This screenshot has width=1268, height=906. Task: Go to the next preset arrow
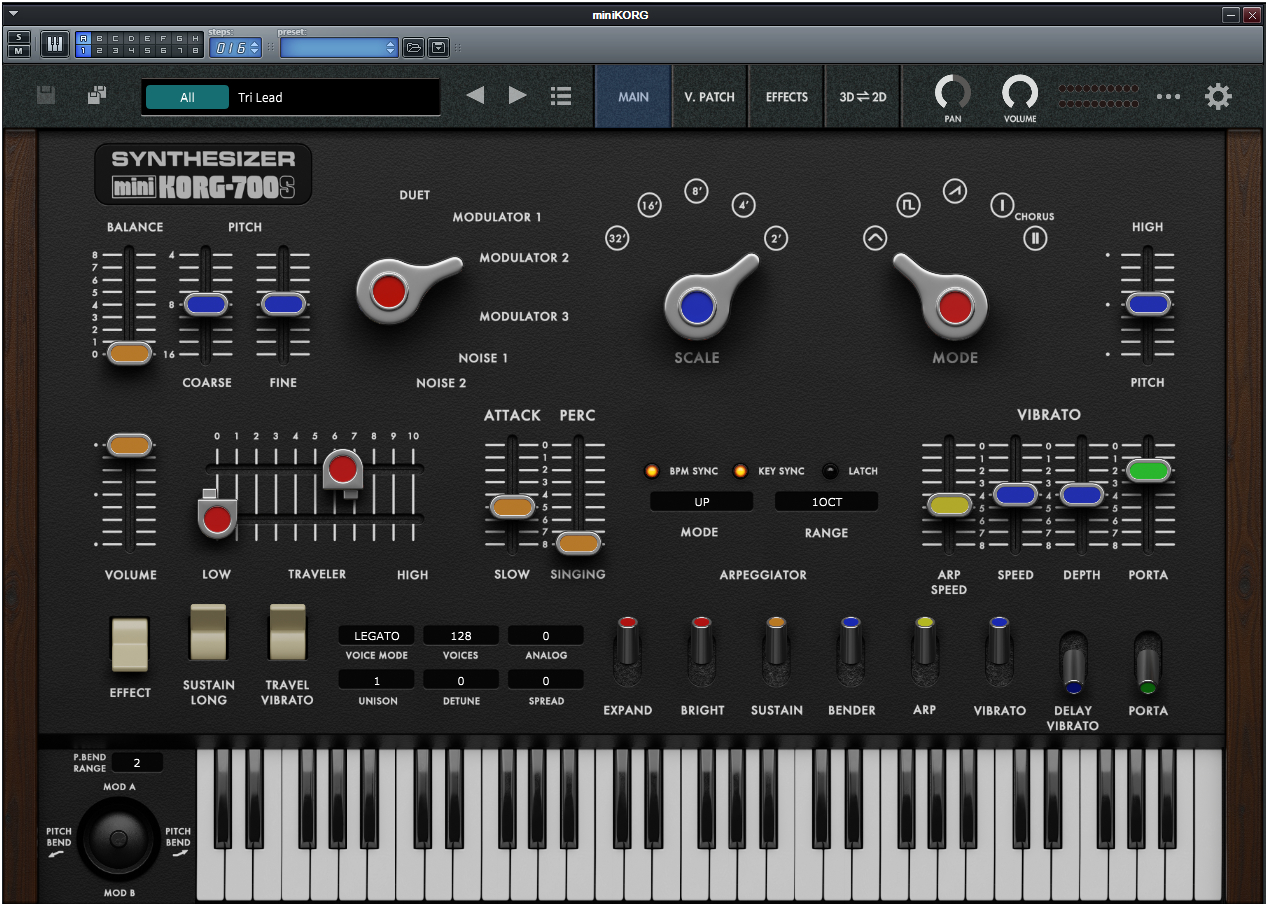coord(517,96)
